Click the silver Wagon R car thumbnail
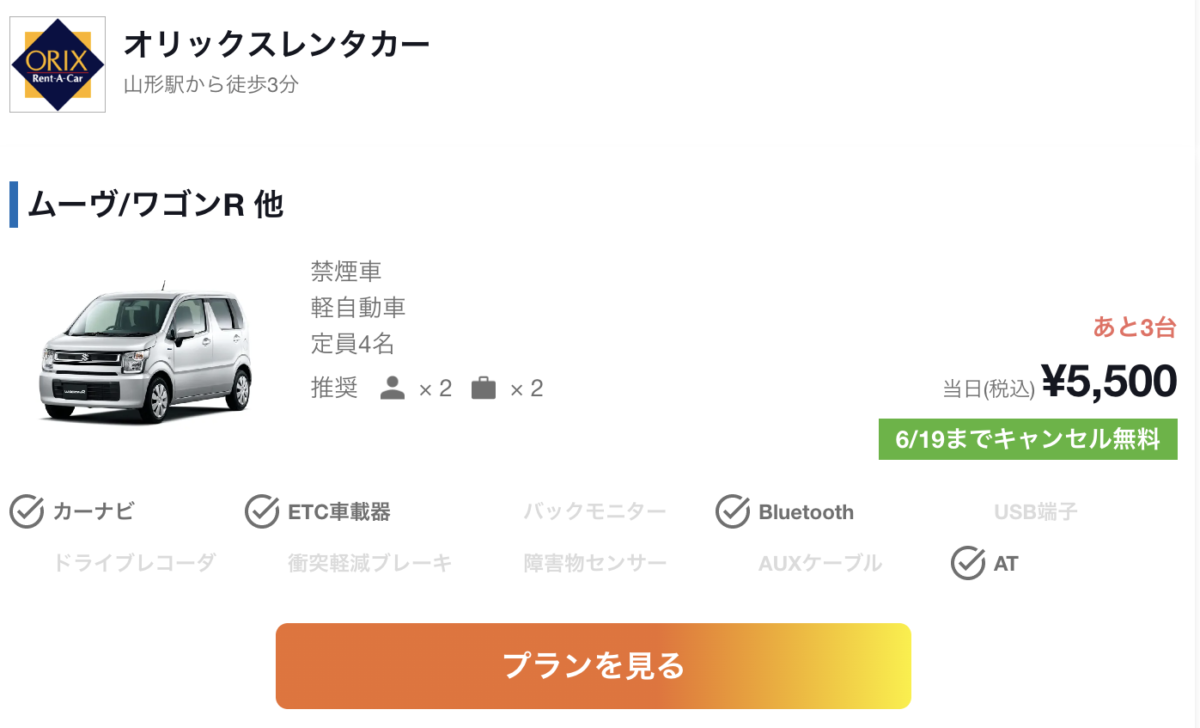Viewport: 1200px width, 728px height. 145,355
